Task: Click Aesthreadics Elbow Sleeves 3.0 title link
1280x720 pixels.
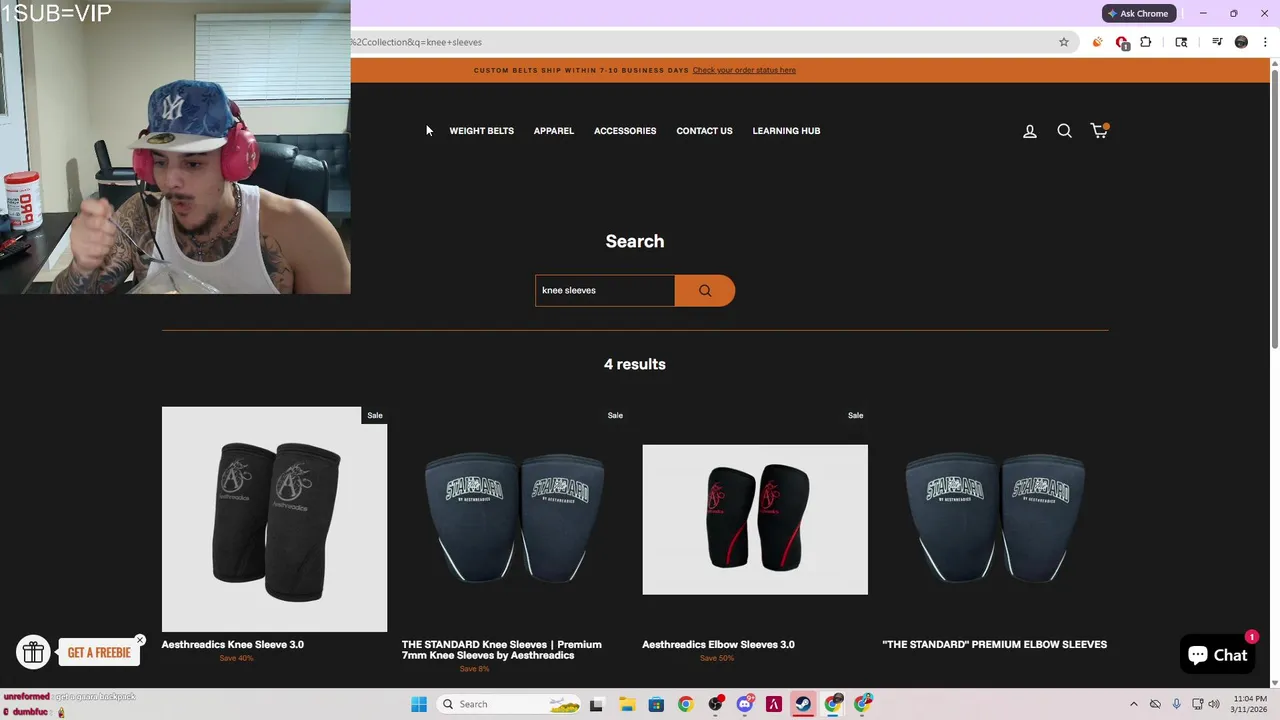Action: (x=718, y=644)
